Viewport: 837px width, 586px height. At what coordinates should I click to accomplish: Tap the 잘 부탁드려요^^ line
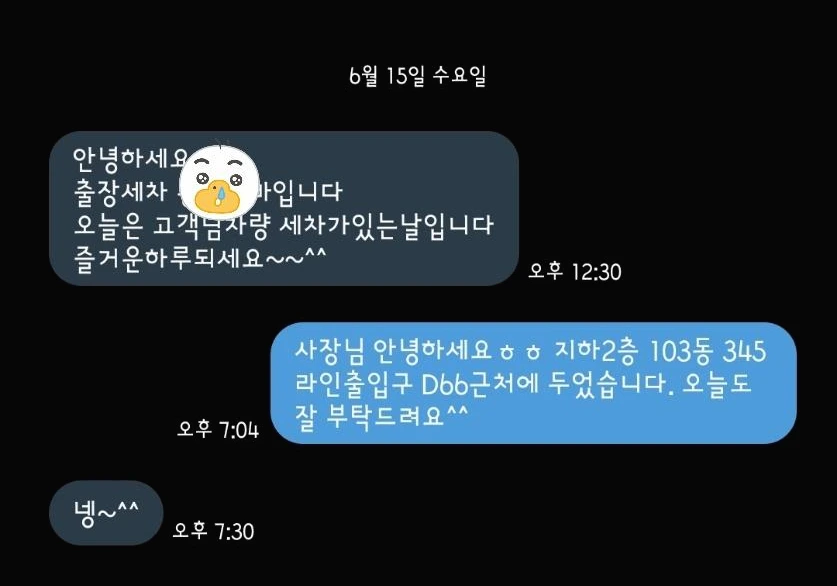(381, 417)
